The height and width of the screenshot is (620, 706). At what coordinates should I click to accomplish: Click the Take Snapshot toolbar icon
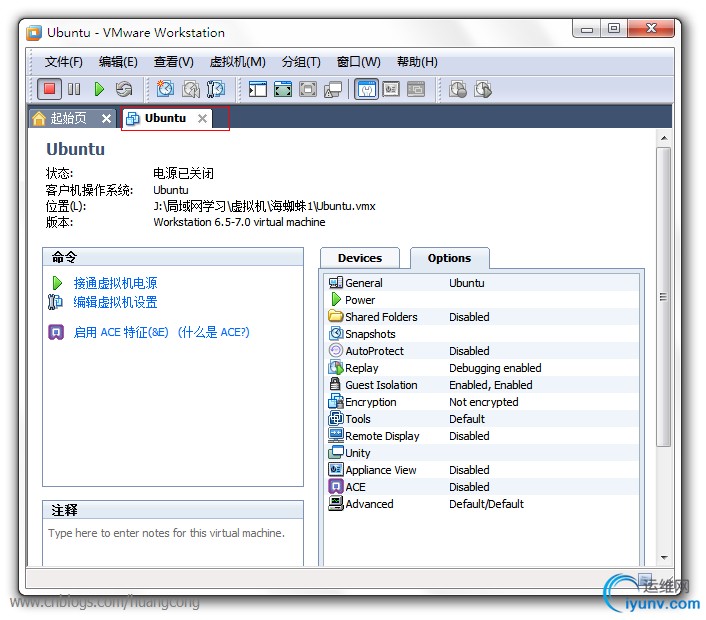click(x=165, y=89)
